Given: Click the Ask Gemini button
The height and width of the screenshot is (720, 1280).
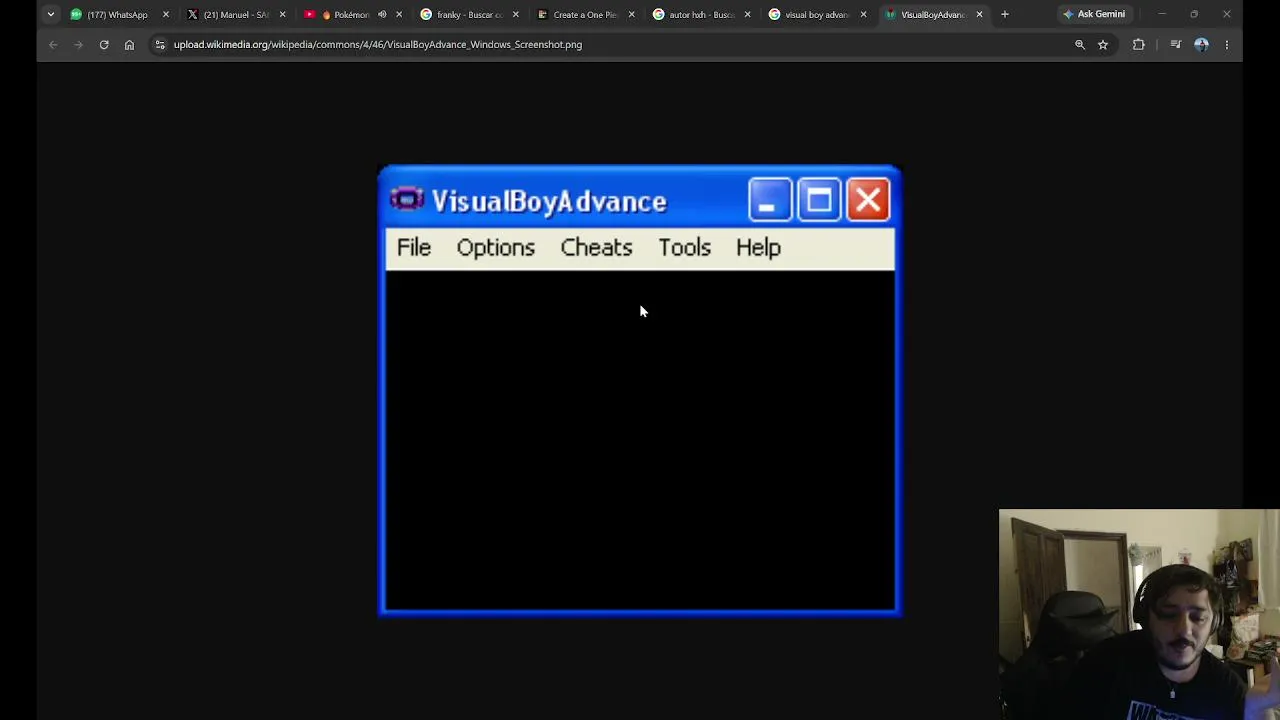Looking at the screenshot, I should [x=1094, y=14].
